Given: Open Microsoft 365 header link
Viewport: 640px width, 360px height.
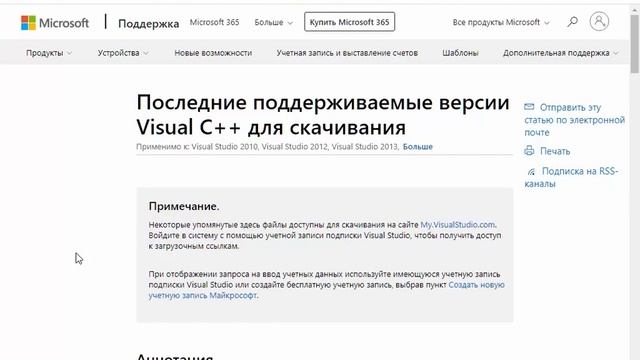Looking at the screenshot, I should pos(214,22).
